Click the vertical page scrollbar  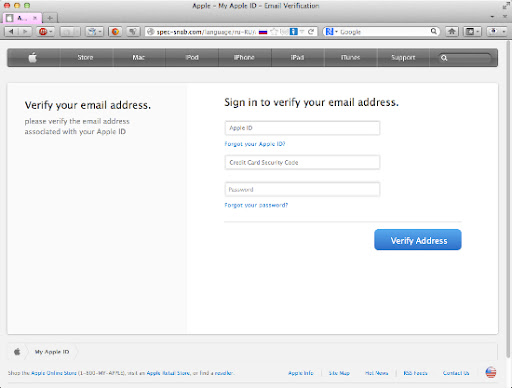click(508, 200)
